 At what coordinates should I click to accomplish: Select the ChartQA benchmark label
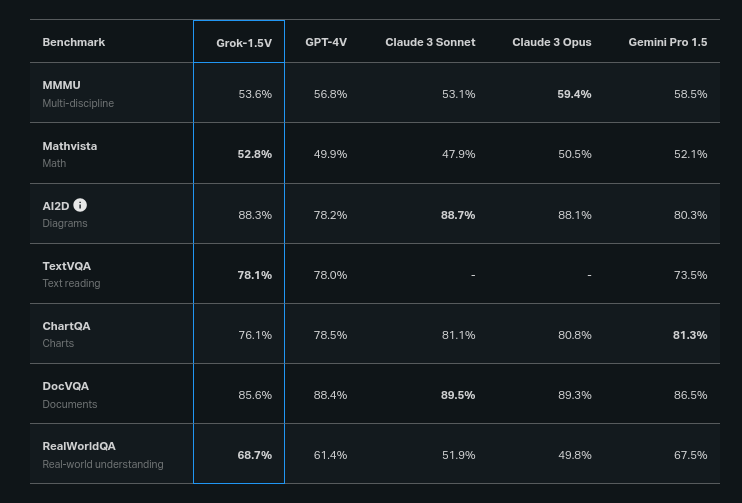[x=66, y=326]
